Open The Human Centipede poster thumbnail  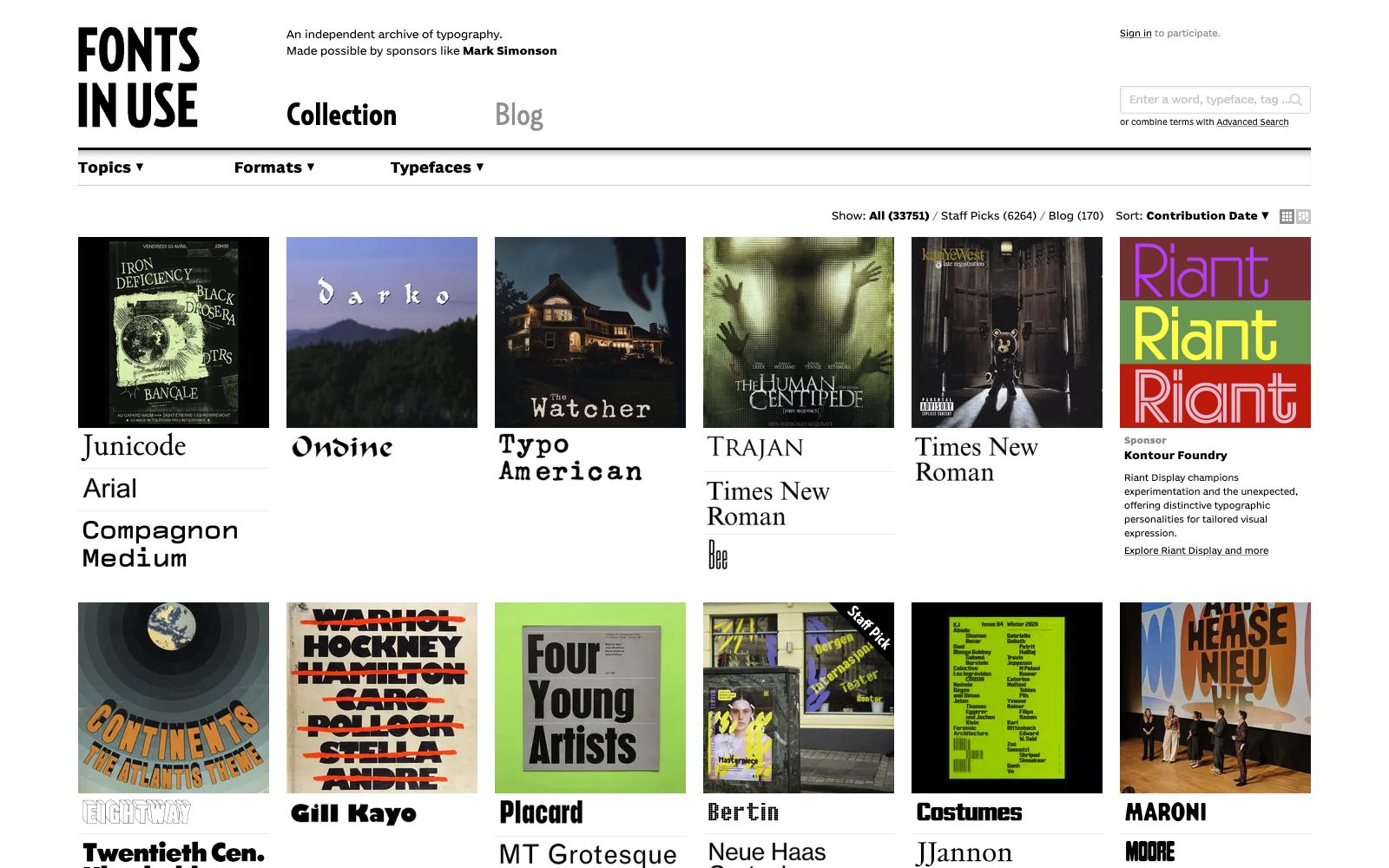click(799, 332)
